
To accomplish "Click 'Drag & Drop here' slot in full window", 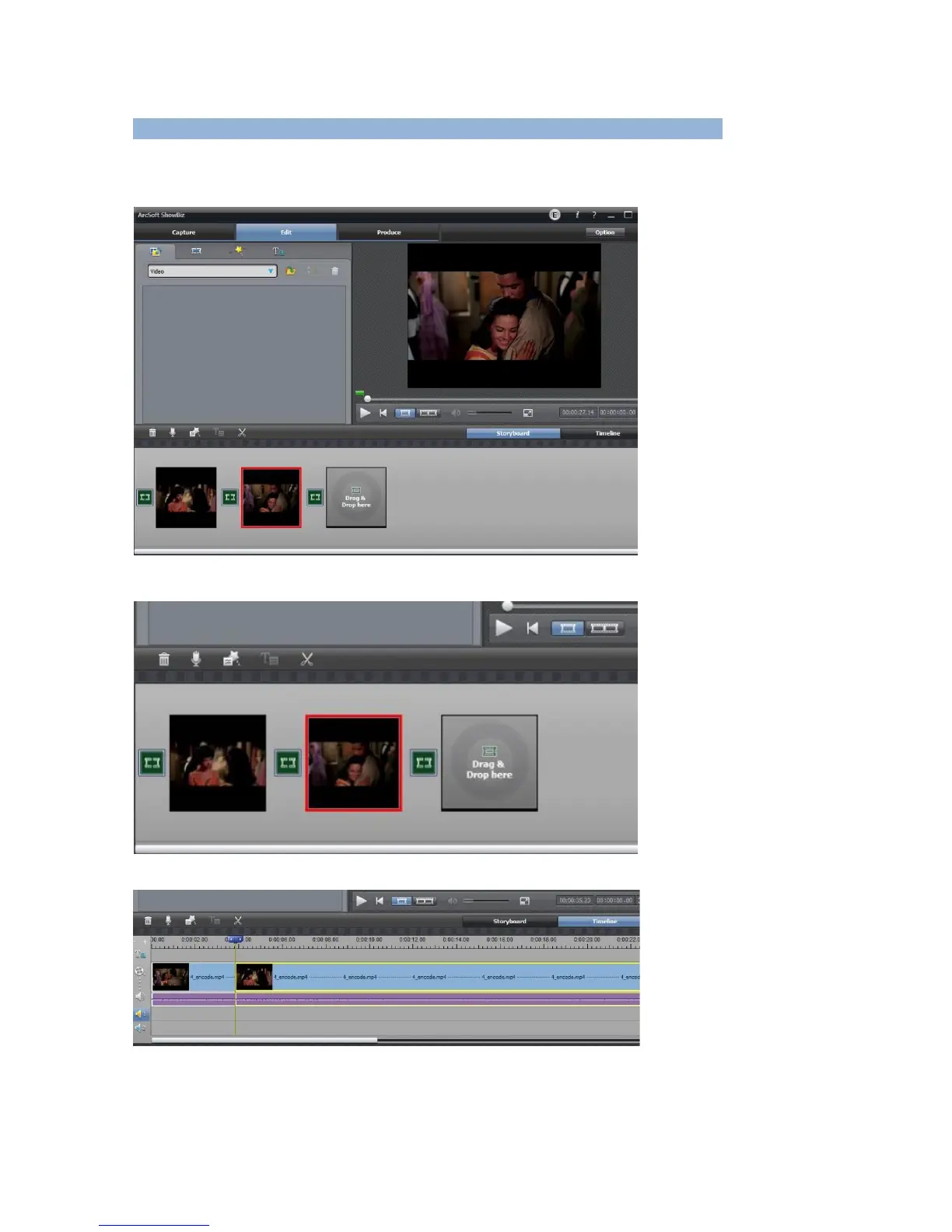I will point(356,498).
